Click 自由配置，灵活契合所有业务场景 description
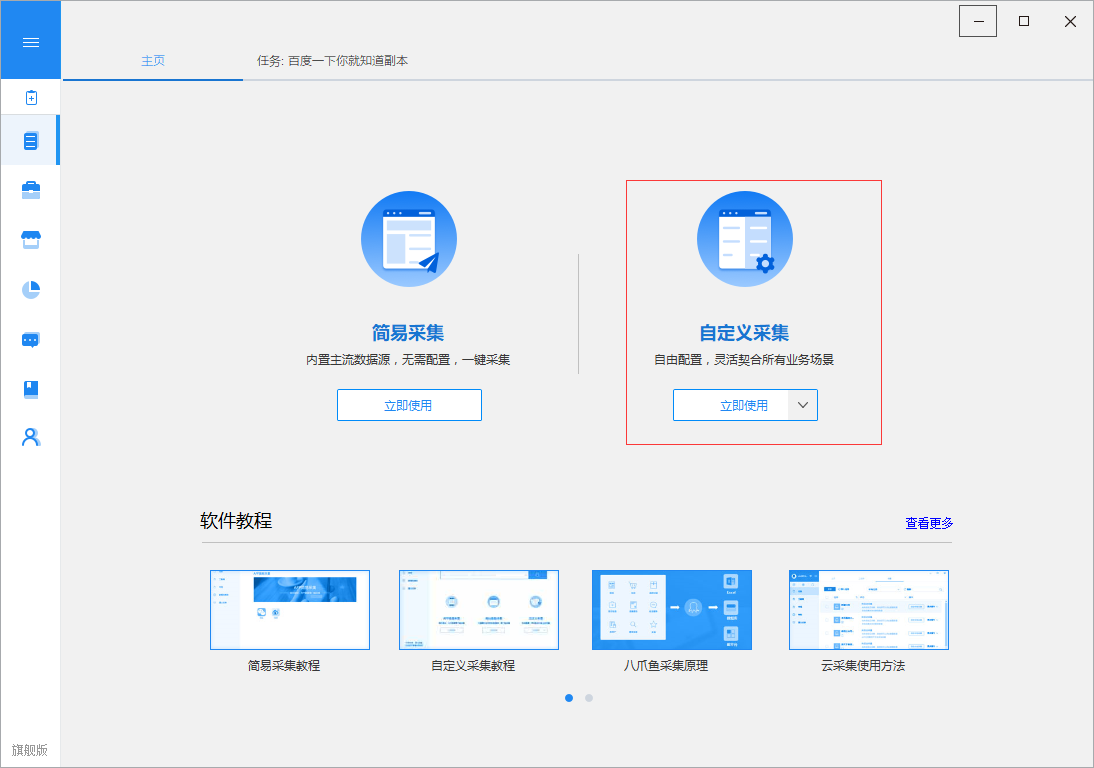Image resolution: width=1094 pixels, height=768 pixels. click(x=744, y=360)
